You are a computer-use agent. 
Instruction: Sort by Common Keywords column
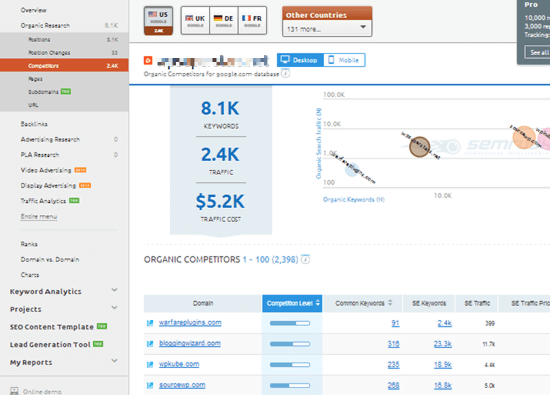click(x=362, y=303)
